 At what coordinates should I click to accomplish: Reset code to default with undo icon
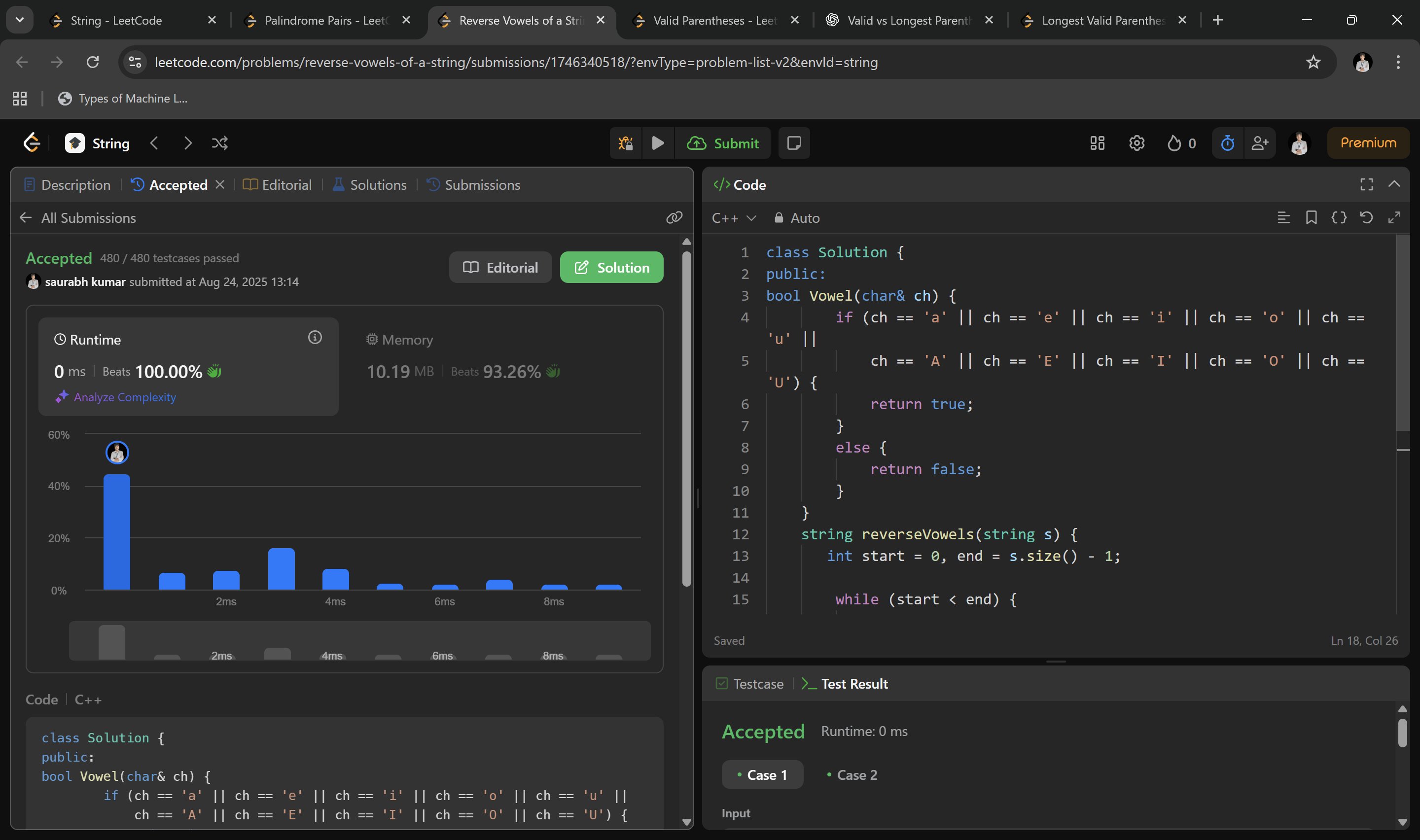pos(1366,218)
